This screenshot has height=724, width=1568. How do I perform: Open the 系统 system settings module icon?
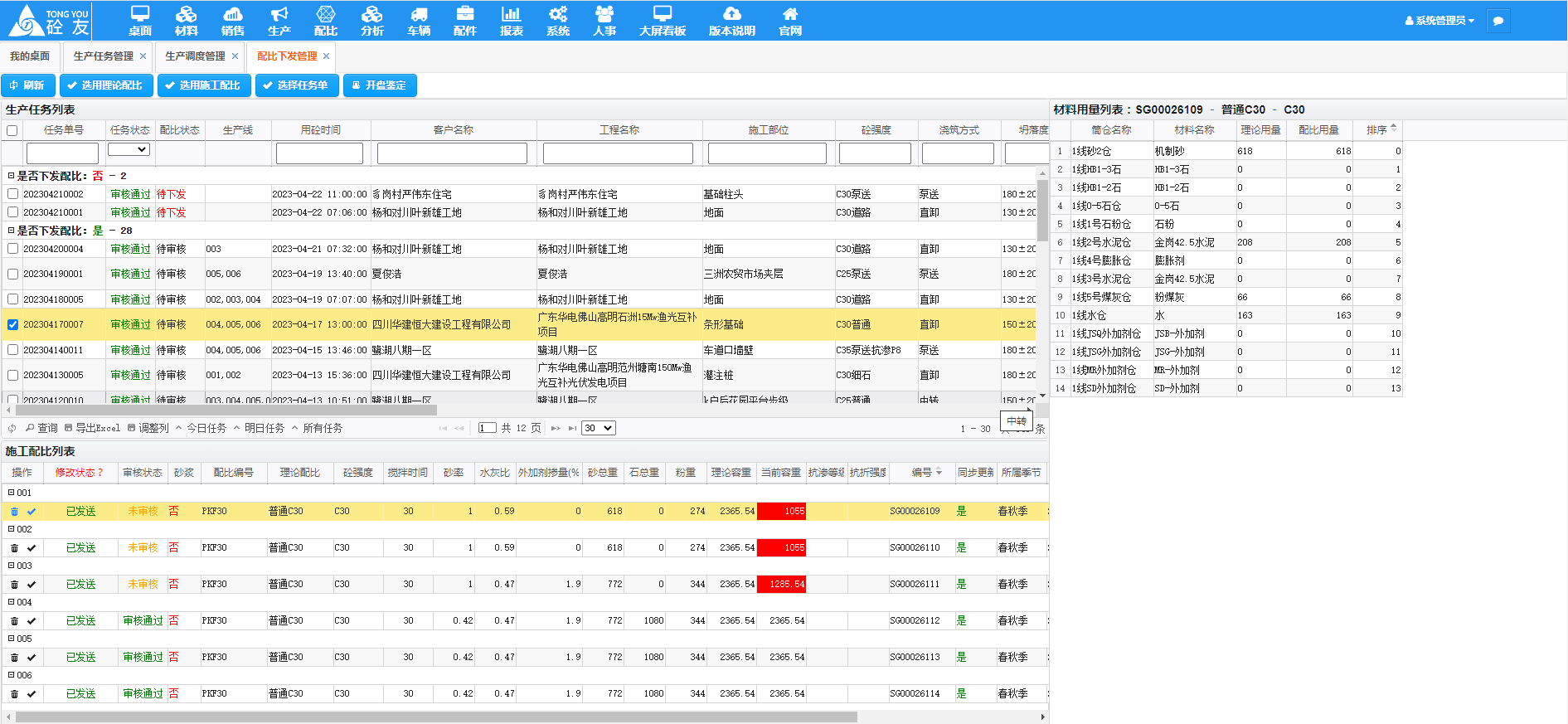click(x=558, y=21)
